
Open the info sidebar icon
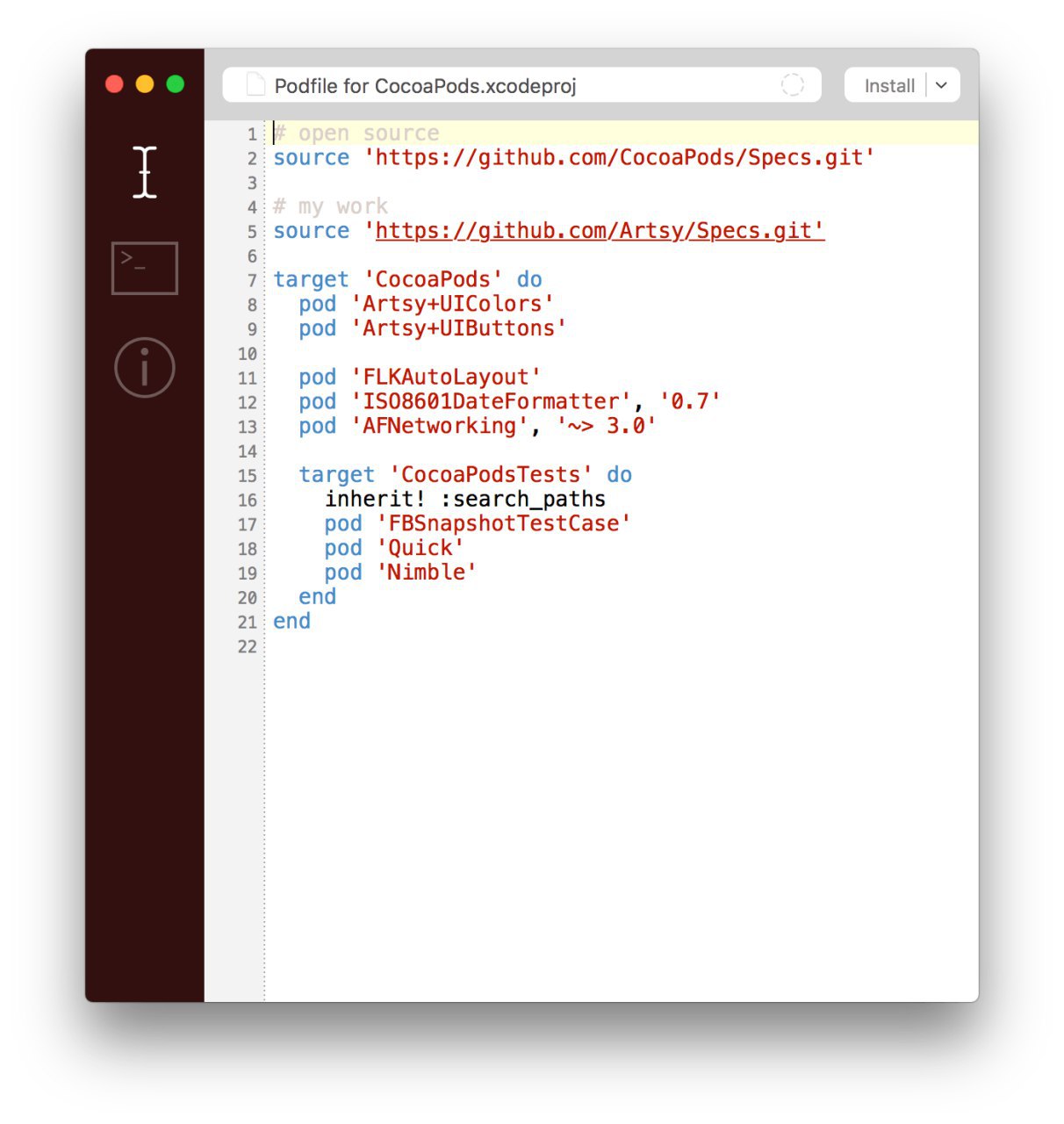[x=145, y=367]
